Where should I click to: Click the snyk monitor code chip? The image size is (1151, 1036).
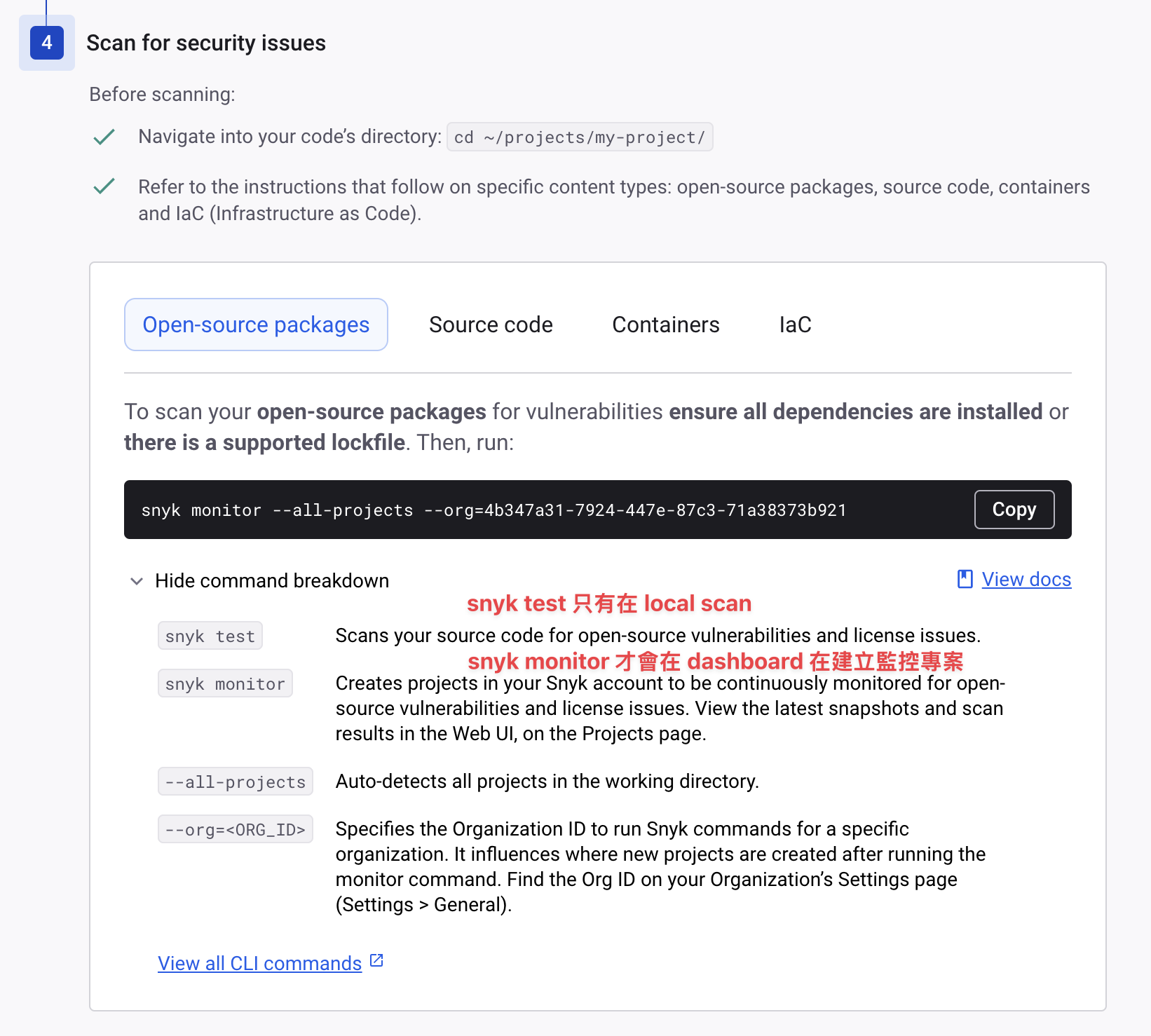pos(225,684)
